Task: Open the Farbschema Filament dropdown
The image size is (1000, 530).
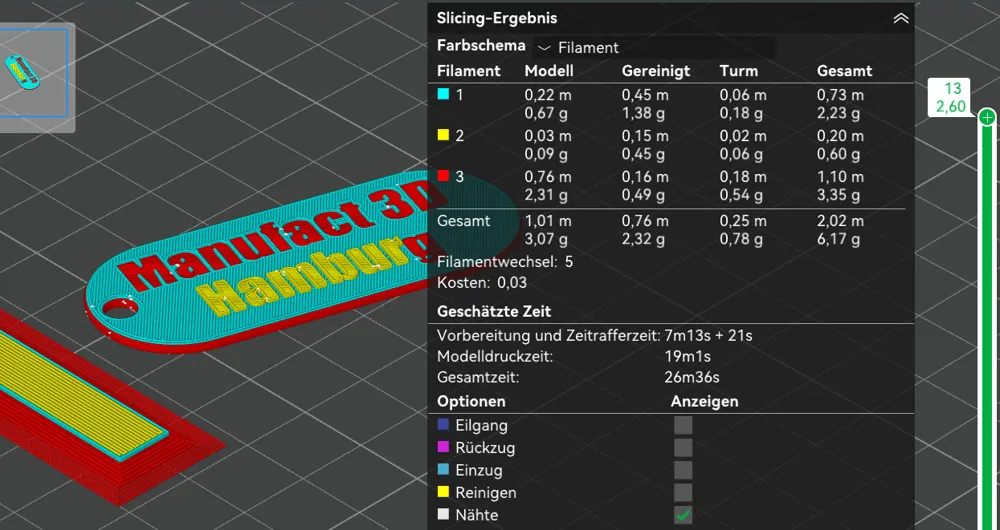Action: click(x=656, y=48)
